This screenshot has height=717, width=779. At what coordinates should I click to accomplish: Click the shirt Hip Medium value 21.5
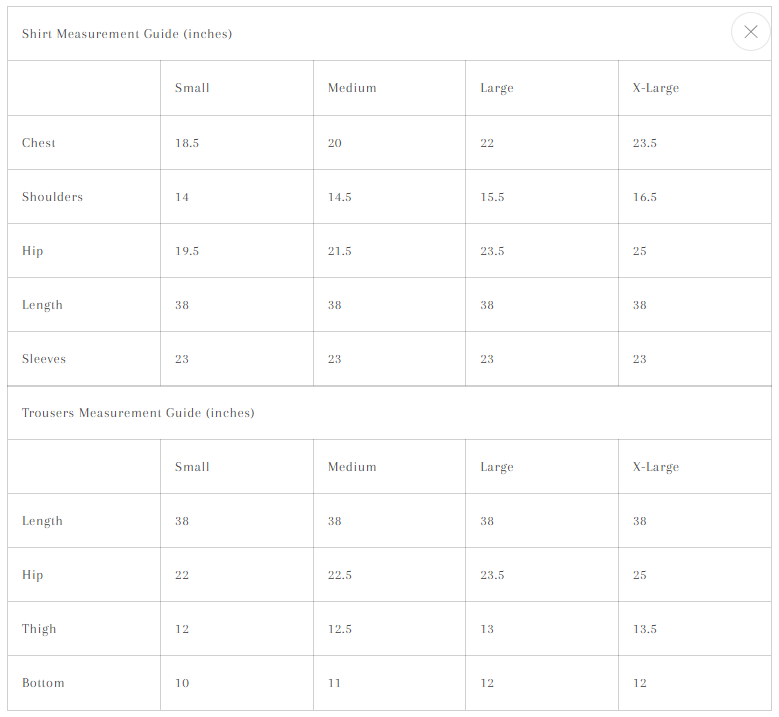[x=339, y=251]
